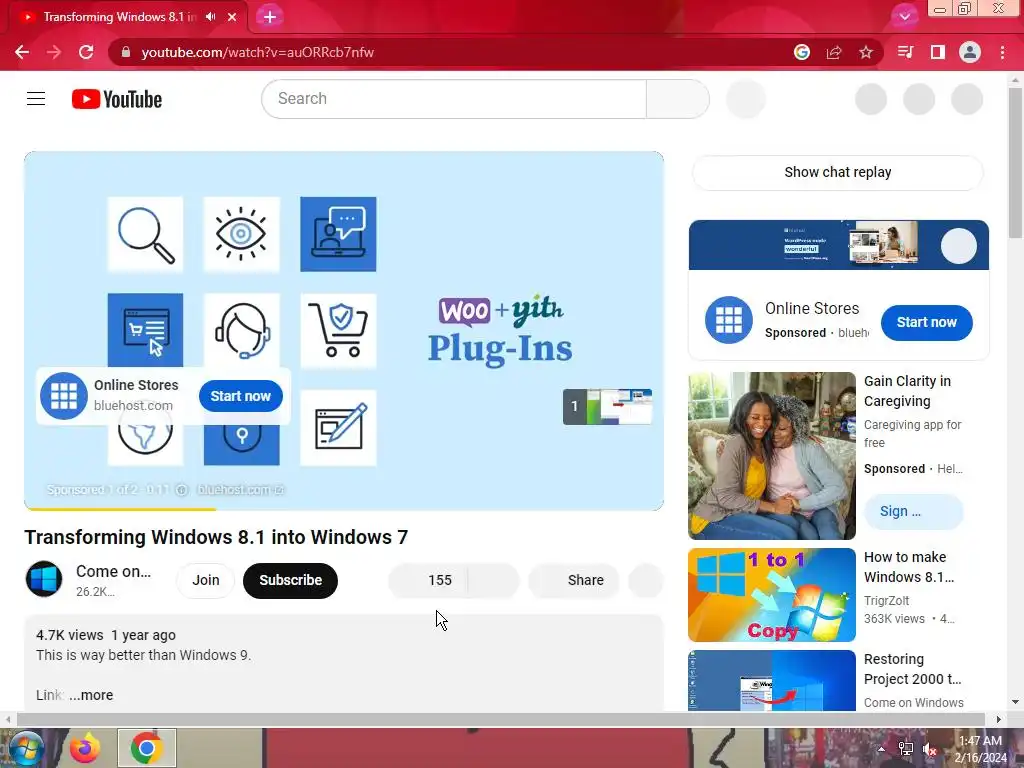The height and width of the screenshot is (768, 1024).
Task: Open the next-ad thumbnail numbered 1 in player
Action: click(607, 406)
